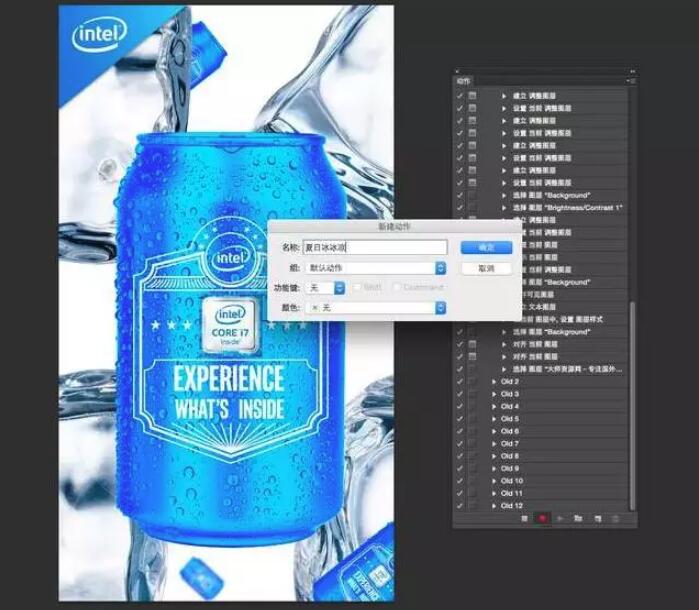This screenshot has height=610, width=699.
Task: Open the Actions panel flyout menu icon
Action: tap(631, 81)
